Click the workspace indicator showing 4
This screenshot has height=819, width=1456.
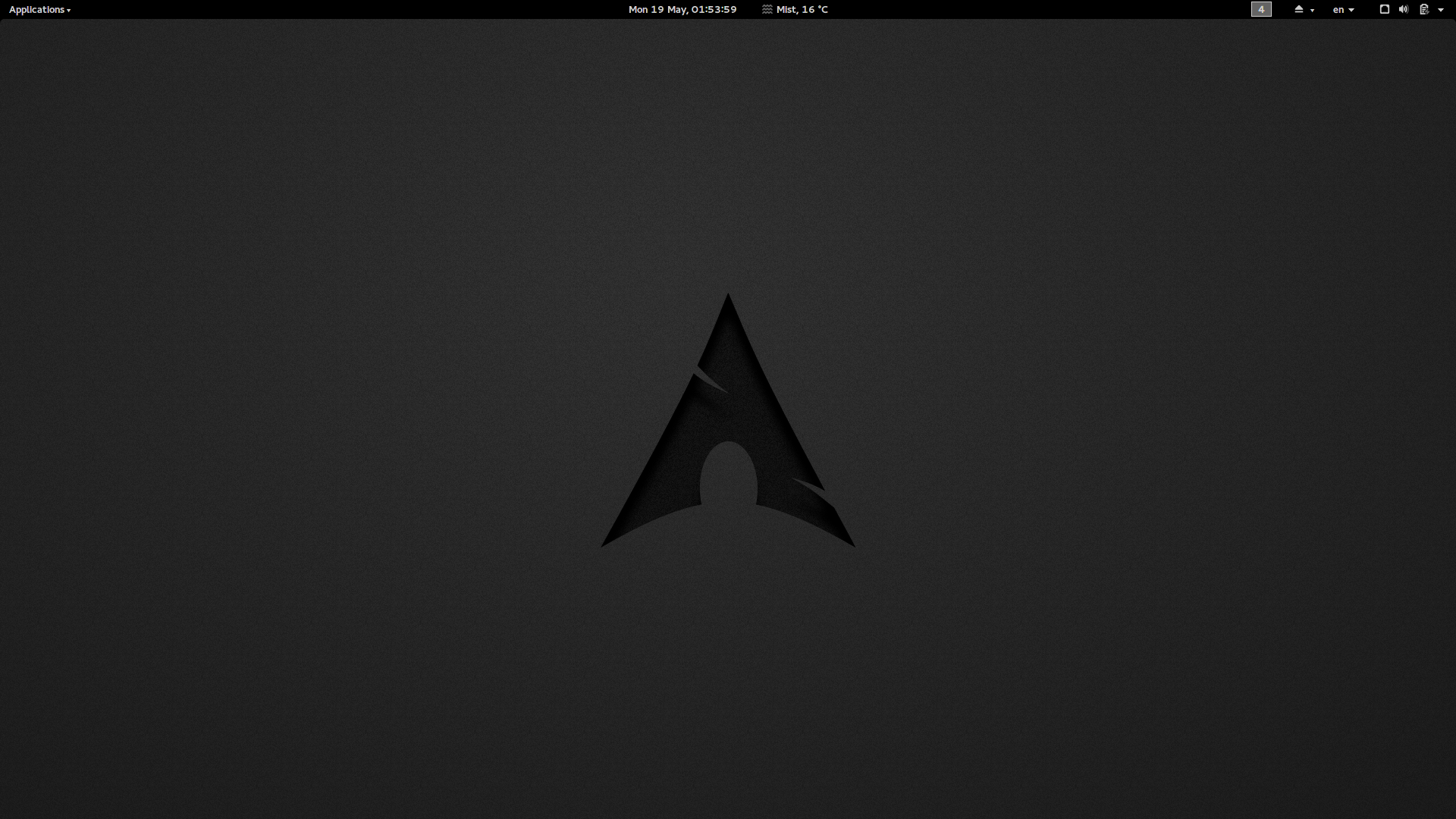pos(1261,9)
